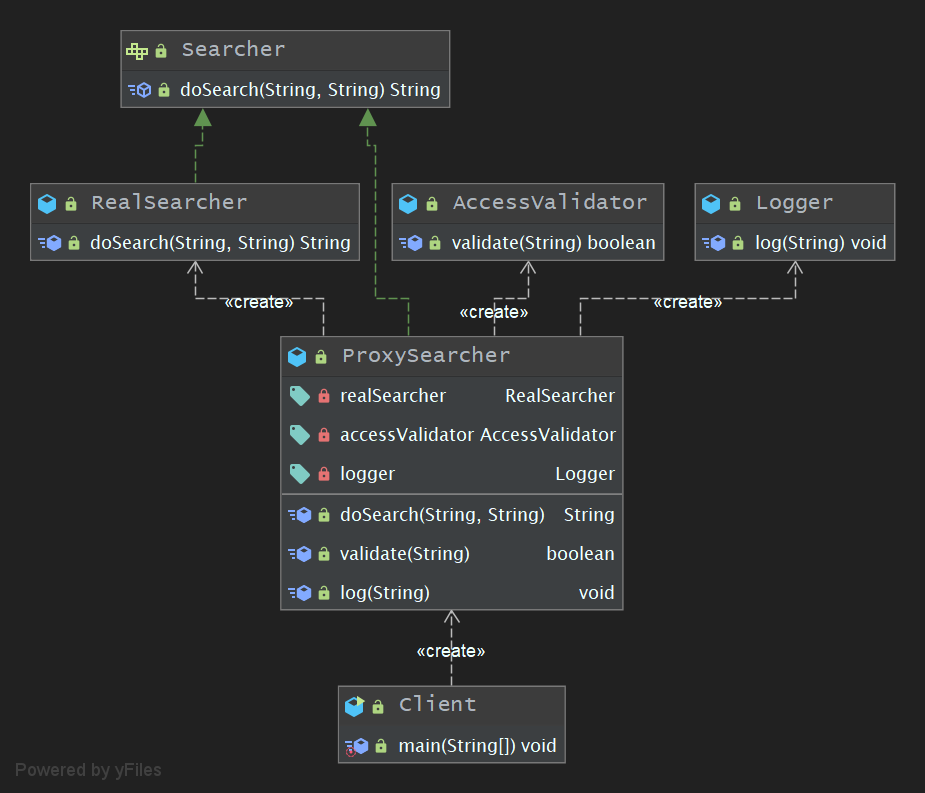Click the Searcher interface icon

(x=137, y=50)
